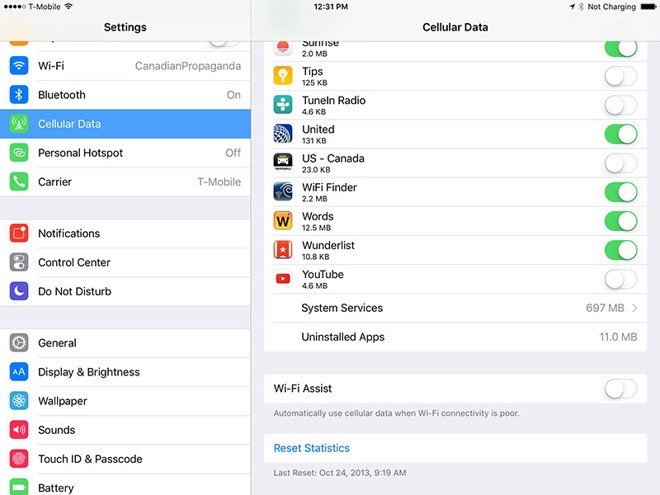The width and height of the screenshot is (660, 495).
Task: Open Display & Brightness settings
Action: [x=125, y=372]
